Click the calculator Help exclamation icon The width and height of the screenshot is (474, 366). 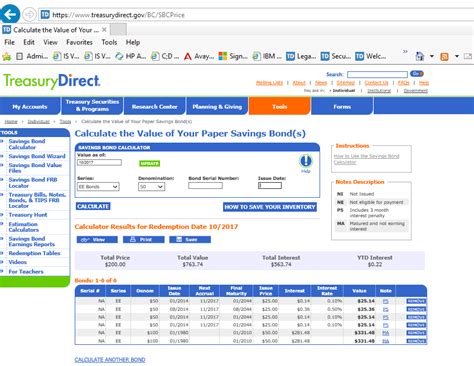pos(306,161)
